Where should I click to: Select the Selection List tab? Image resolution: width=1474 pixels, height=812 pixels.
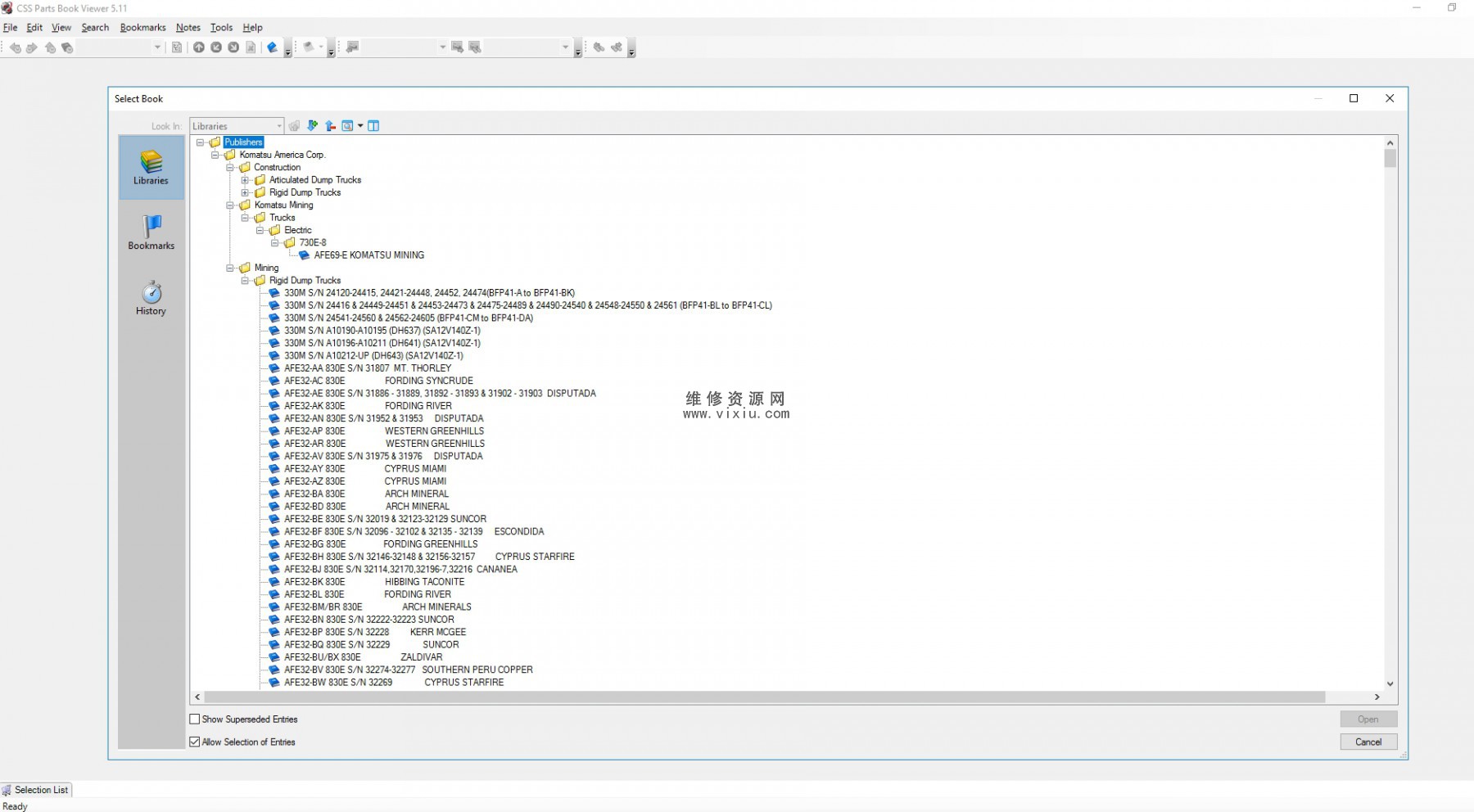[37, 790]
